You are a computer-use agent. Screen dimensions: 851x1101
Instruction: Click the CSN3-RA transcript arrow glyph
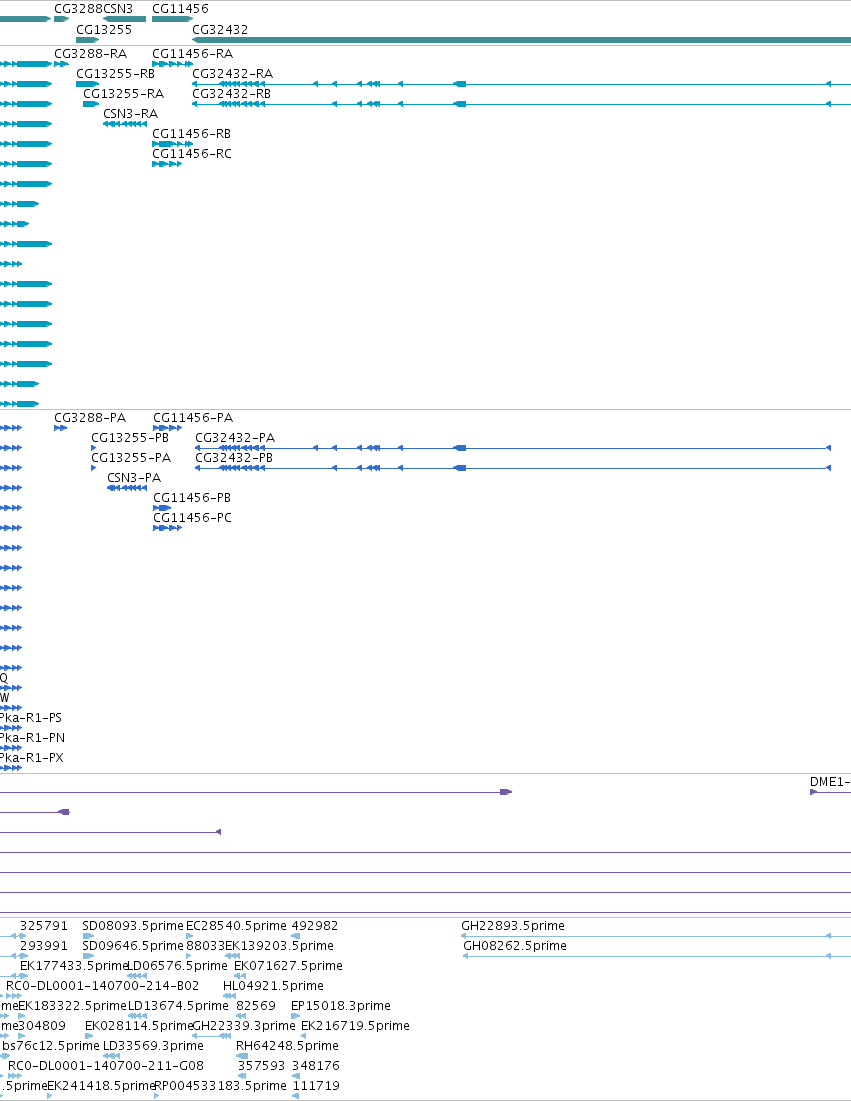click(x=125, y=124)
